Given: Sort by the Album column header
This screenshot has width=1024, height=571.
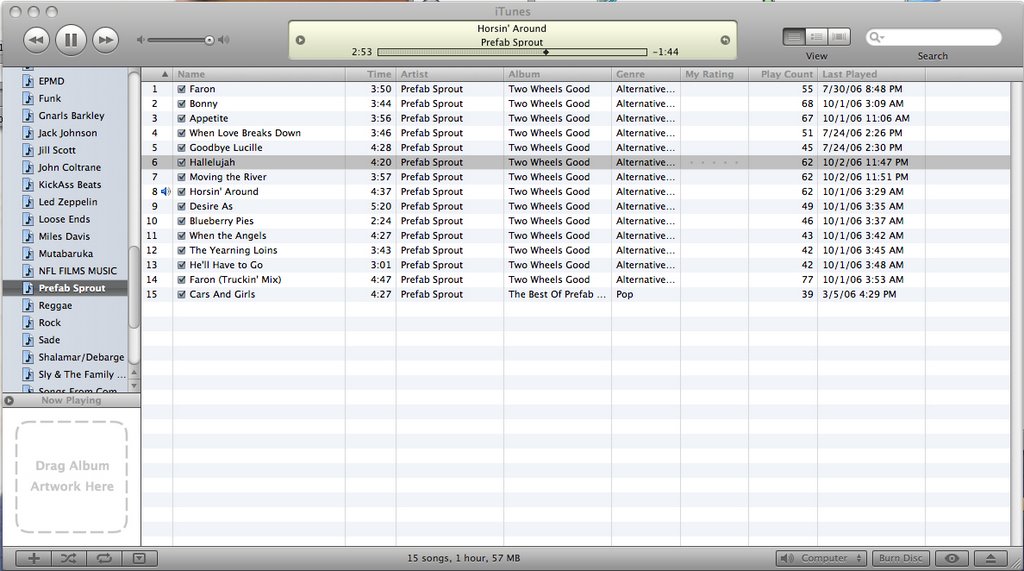Looking at the screenshot, I should pos(557,74).
